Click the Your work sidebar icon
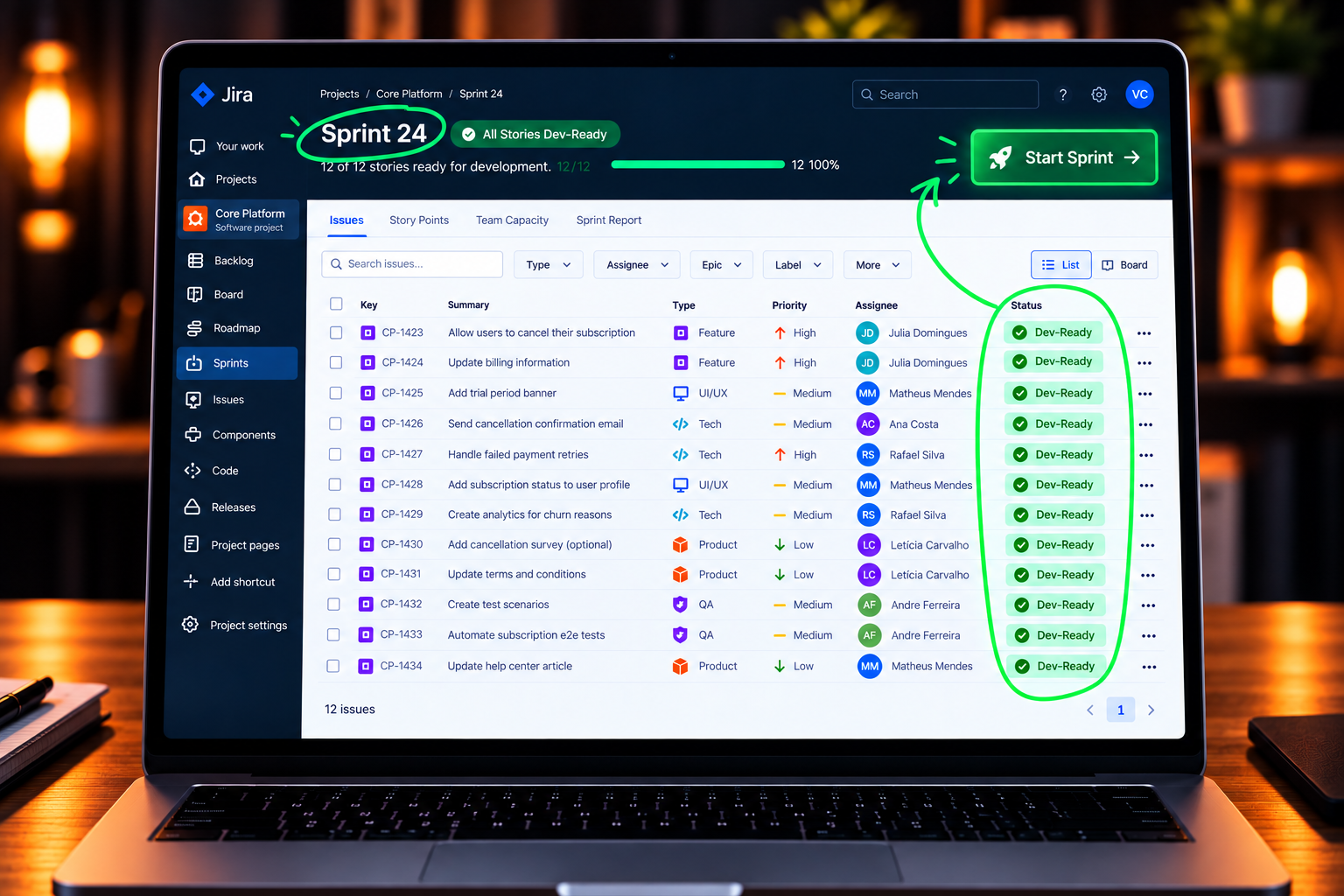The height and width of the screenshot is (896, 1344). pos(198,146)
